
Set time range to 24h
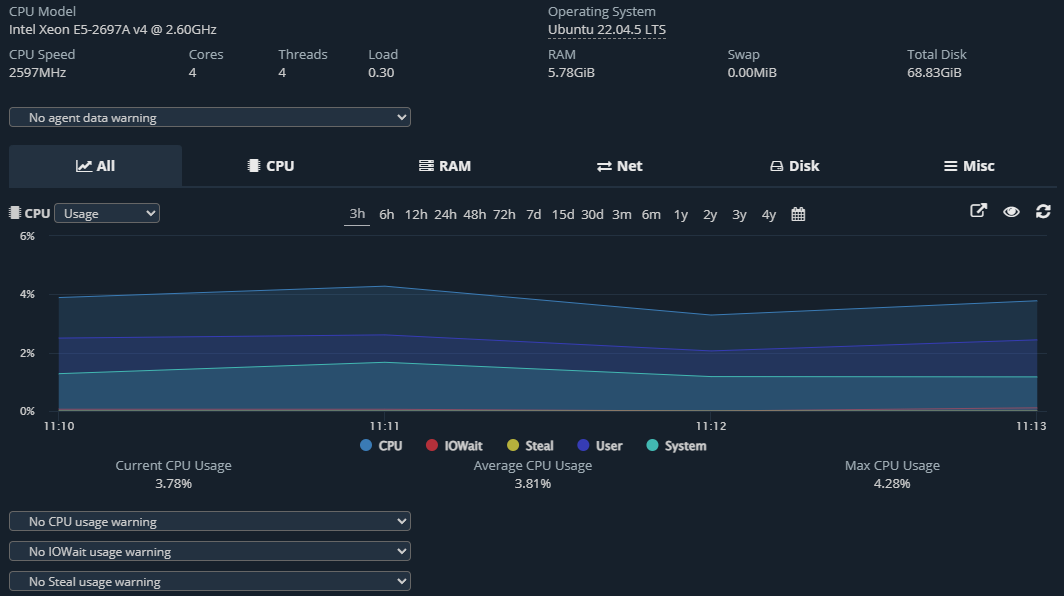click(x=445, y=214)
